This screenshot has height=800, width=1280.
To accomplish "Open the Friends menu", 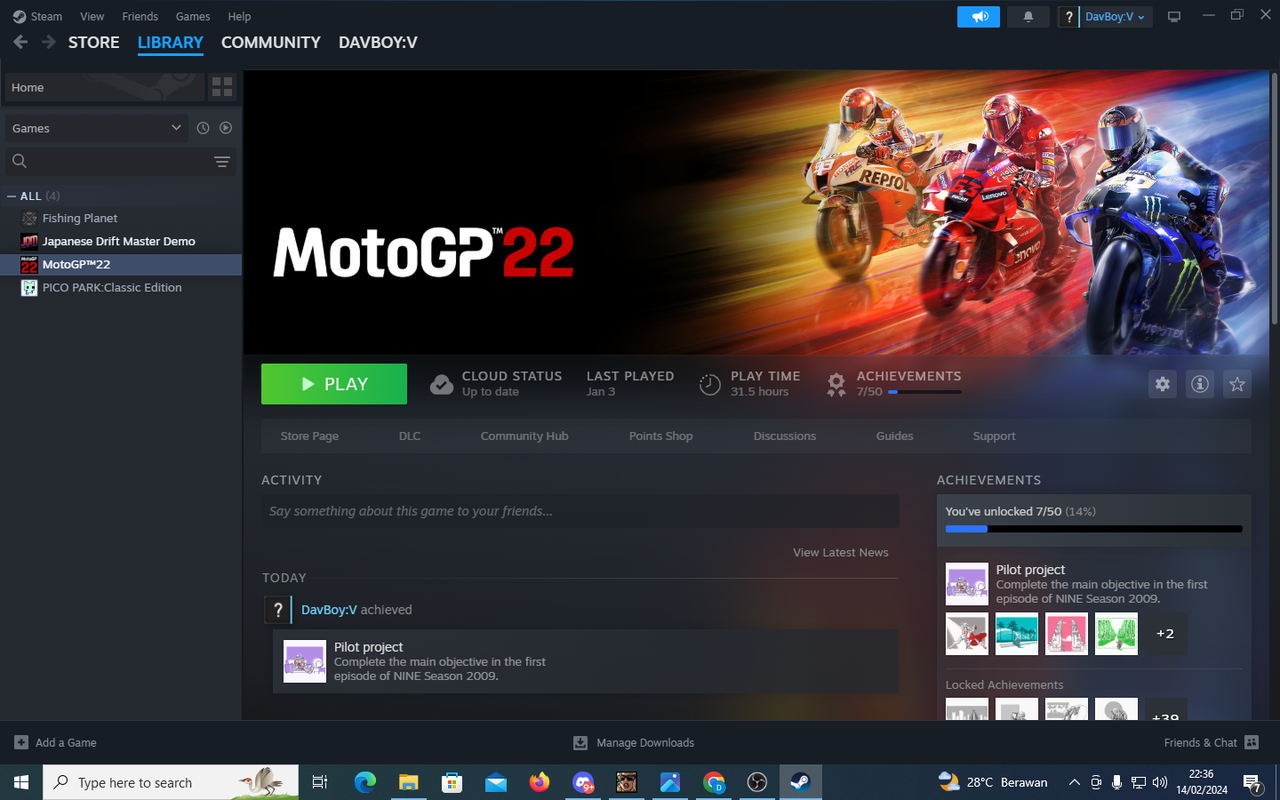I will coord(140,16).
